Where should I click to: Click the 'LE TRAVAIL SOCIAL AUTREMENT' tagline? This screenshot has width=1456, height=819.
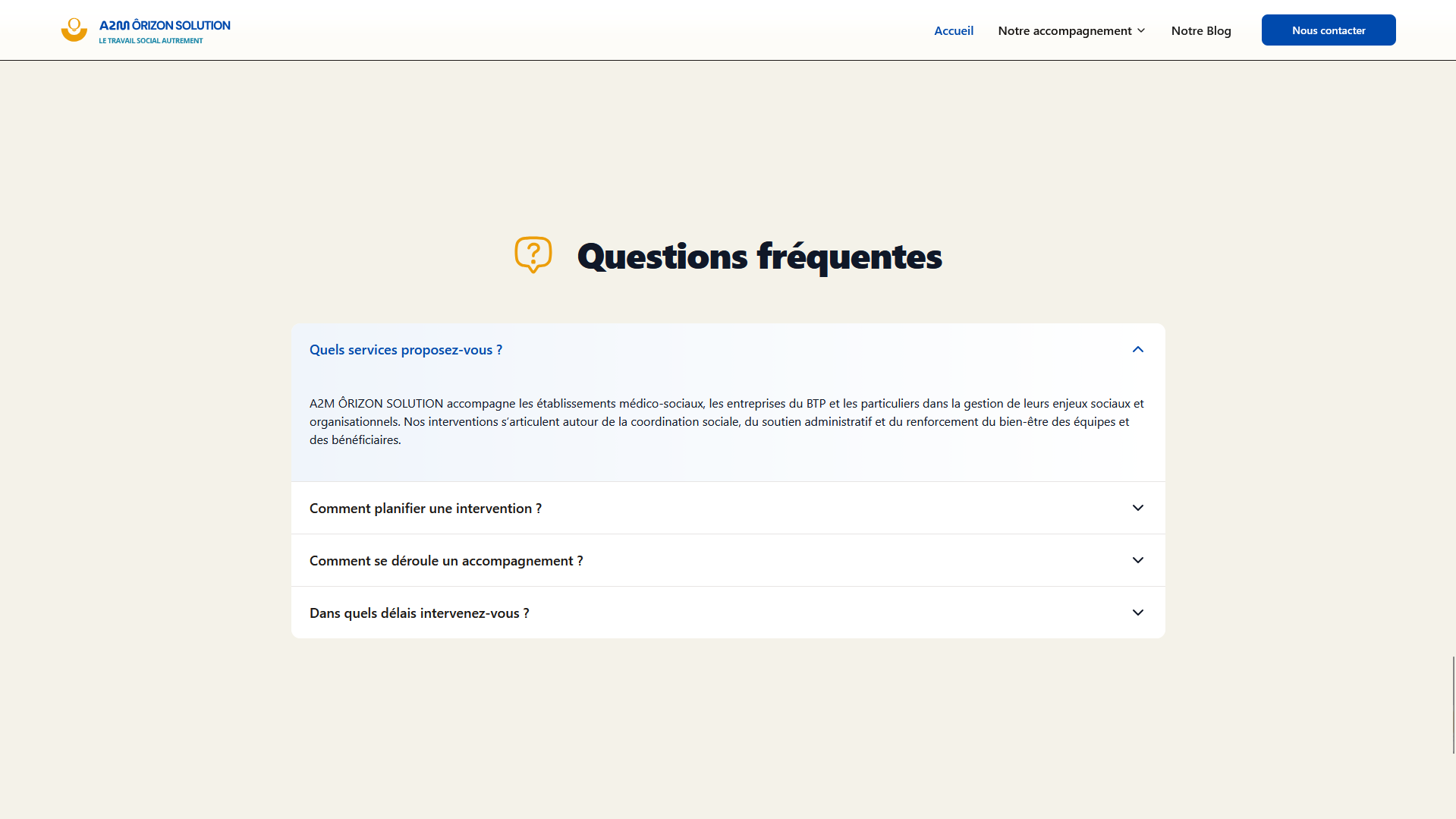[149, 41]
